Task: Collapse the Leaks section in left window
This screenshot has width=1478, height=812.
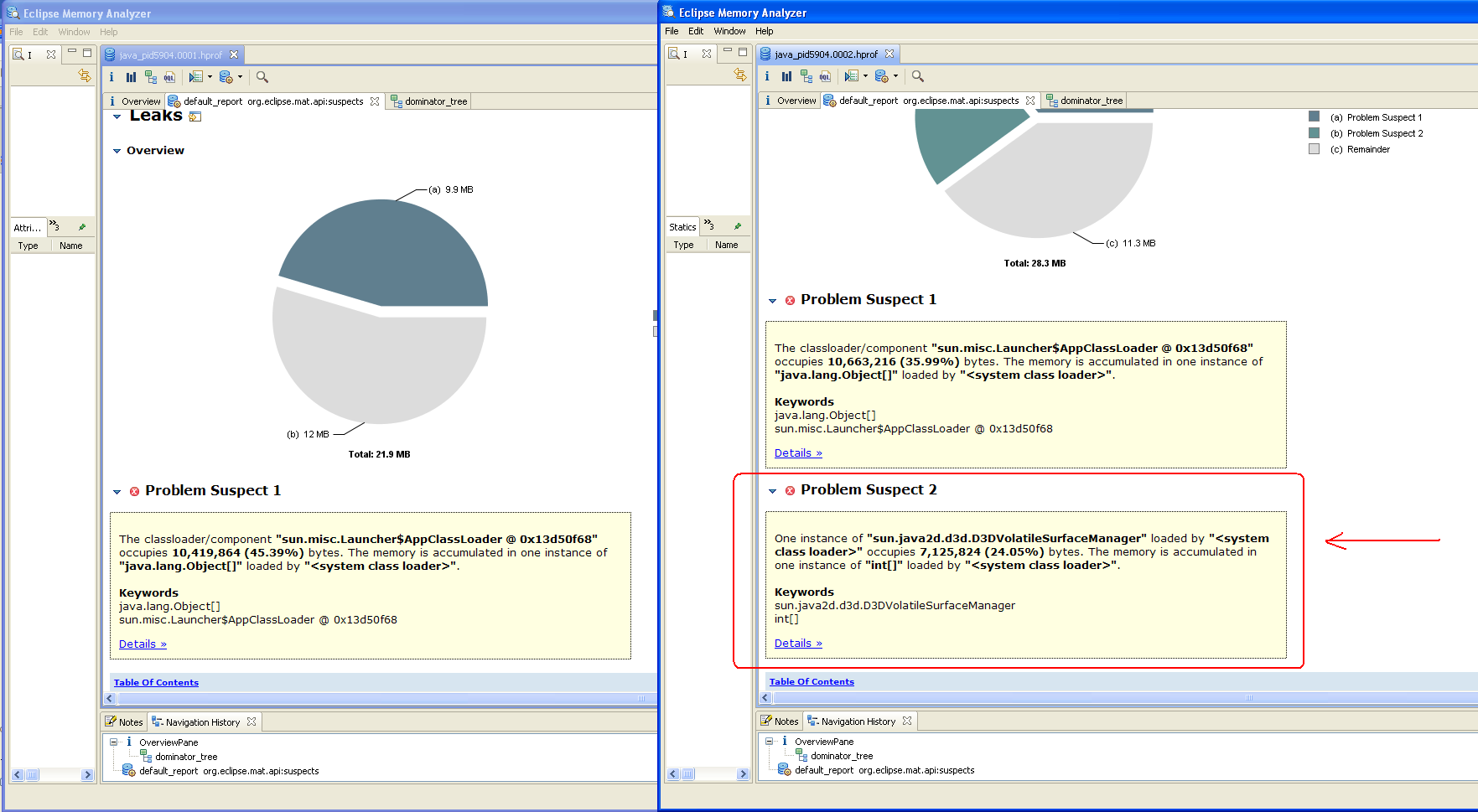Action: [117, 116]
